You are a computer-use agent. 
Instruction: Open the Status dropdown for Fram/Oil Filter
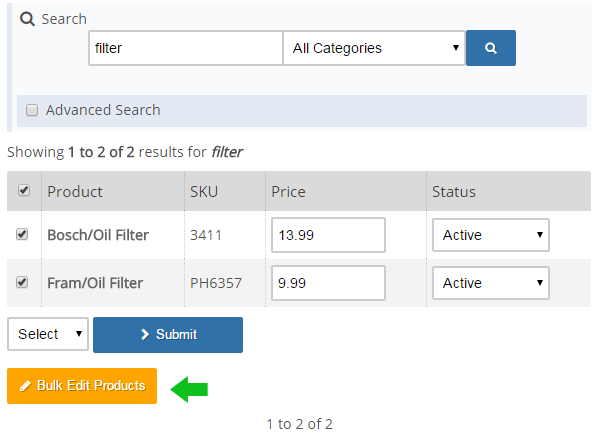tap(491, 283)
